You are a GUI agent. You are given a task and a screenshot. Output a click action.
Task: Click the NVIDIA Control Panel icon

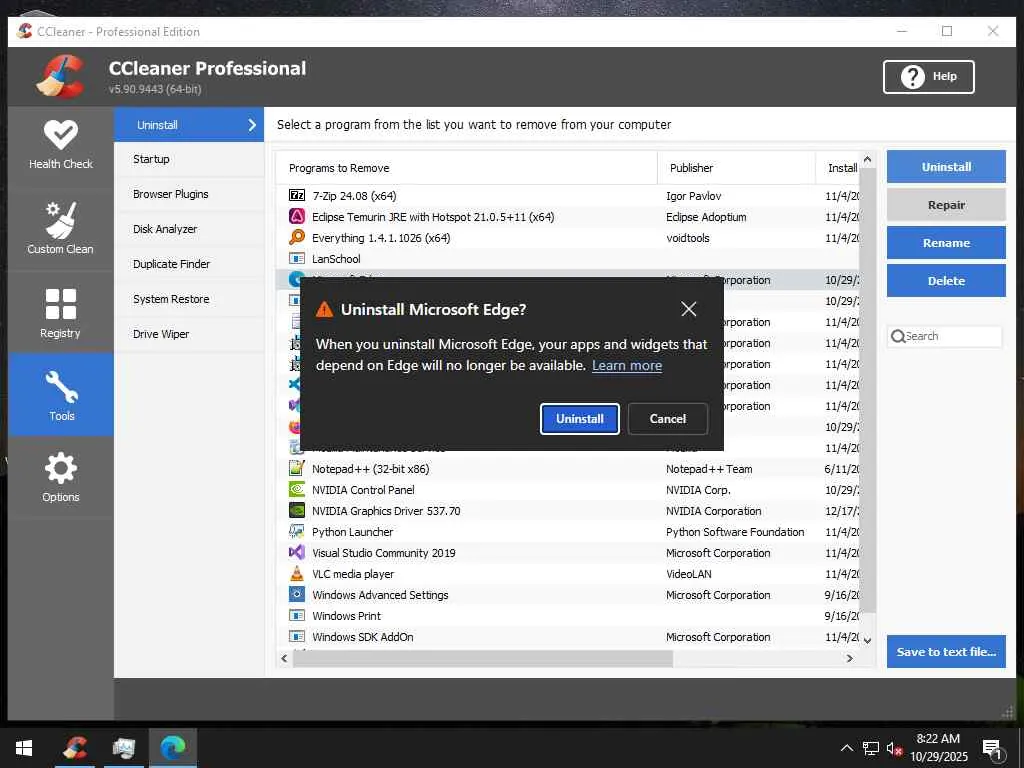pos(296,489)
